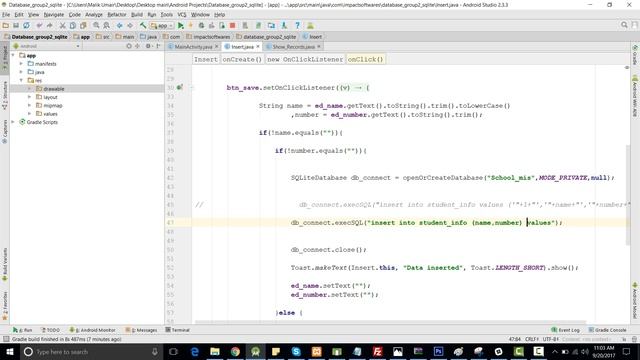
Task: Open the Gradle Console panel
Action: [x=607, y=330]
